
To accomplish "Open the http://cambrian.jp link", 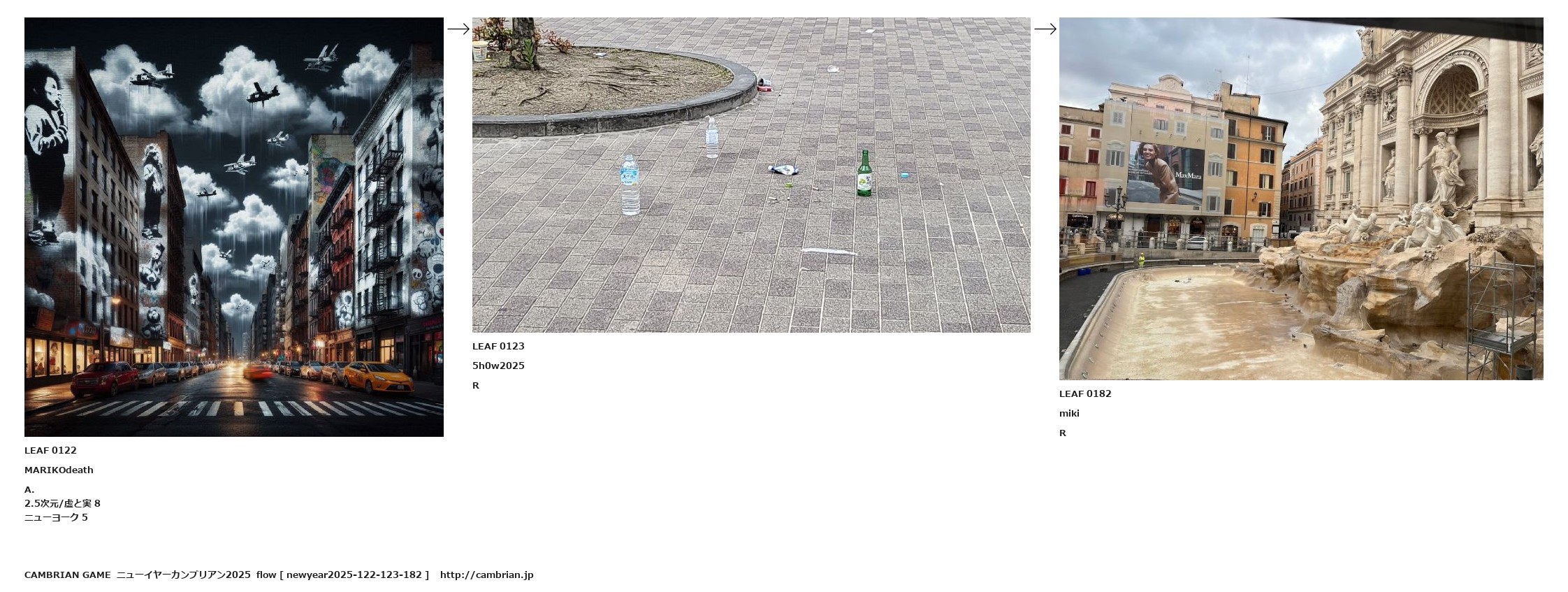I will coord(486,575).
